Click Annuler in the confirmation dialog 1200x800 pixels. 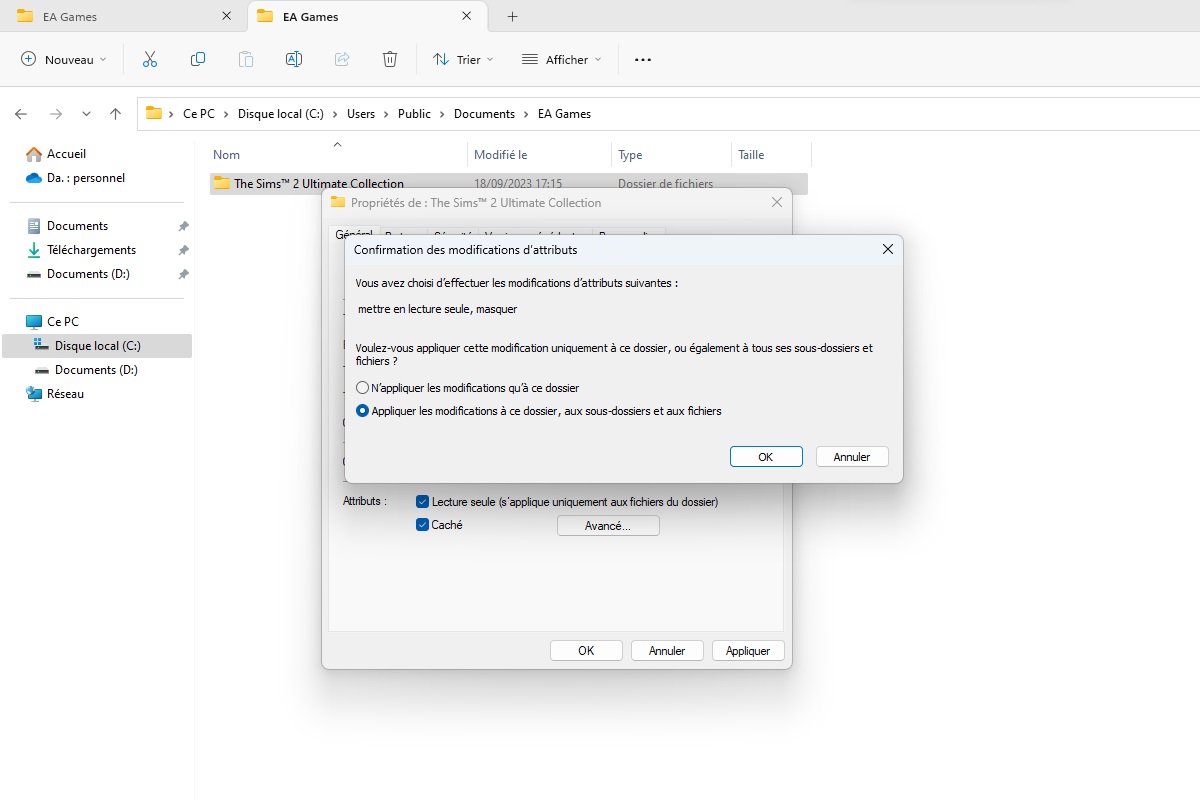pos(852,457)
